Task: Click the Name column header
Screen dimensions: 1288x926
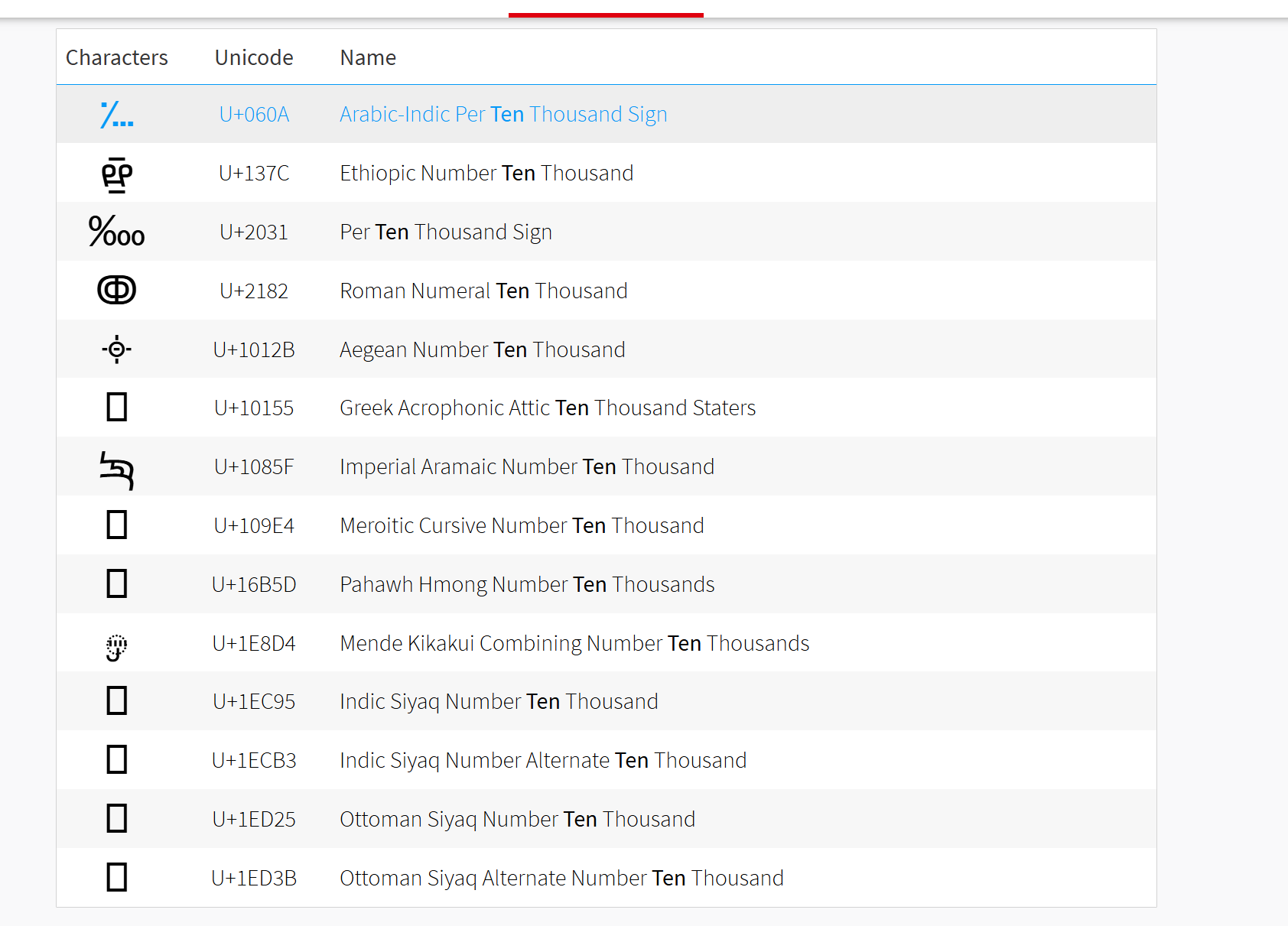Action: click(368, 57)
